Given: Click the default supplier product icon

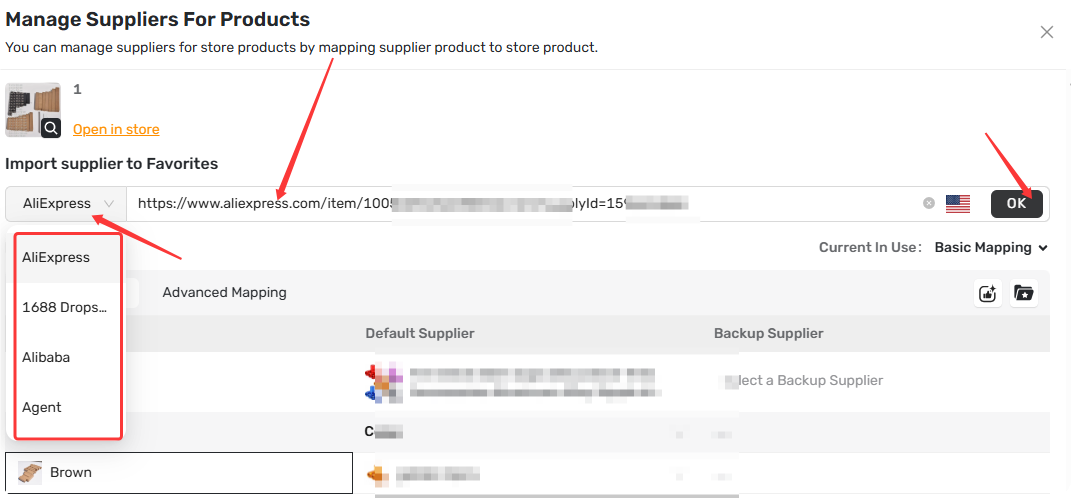Looking at the screenshot, I should click(x=383, y=382).
